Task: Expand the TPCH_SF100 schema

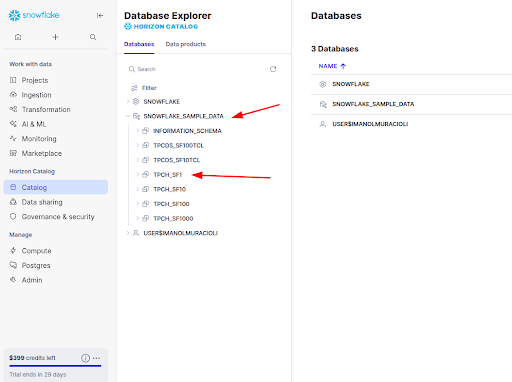Action: [137, 204]
